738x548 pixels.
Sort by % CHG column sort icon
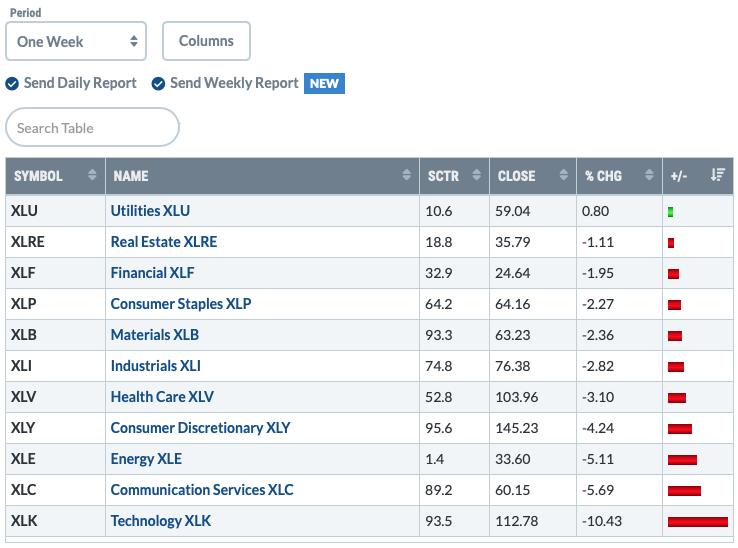pos(649,175)
